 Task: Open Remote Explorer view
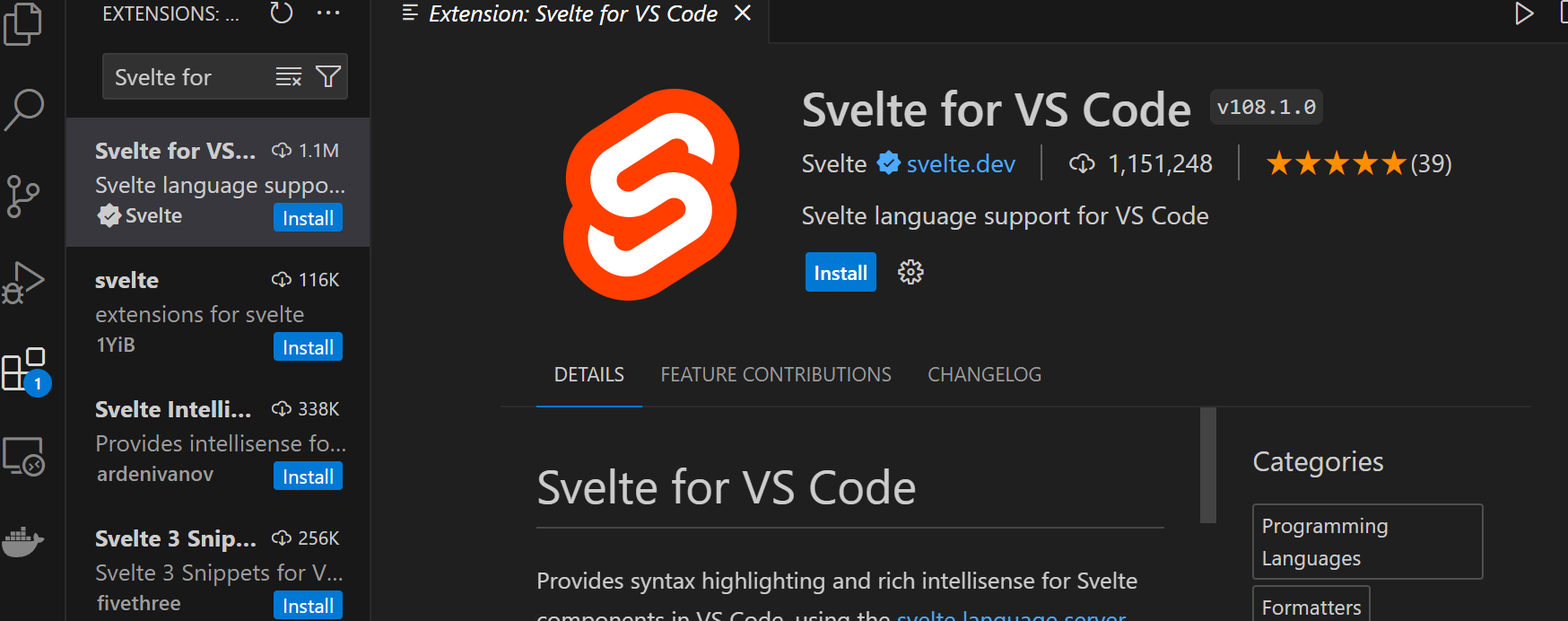[23, 456]
